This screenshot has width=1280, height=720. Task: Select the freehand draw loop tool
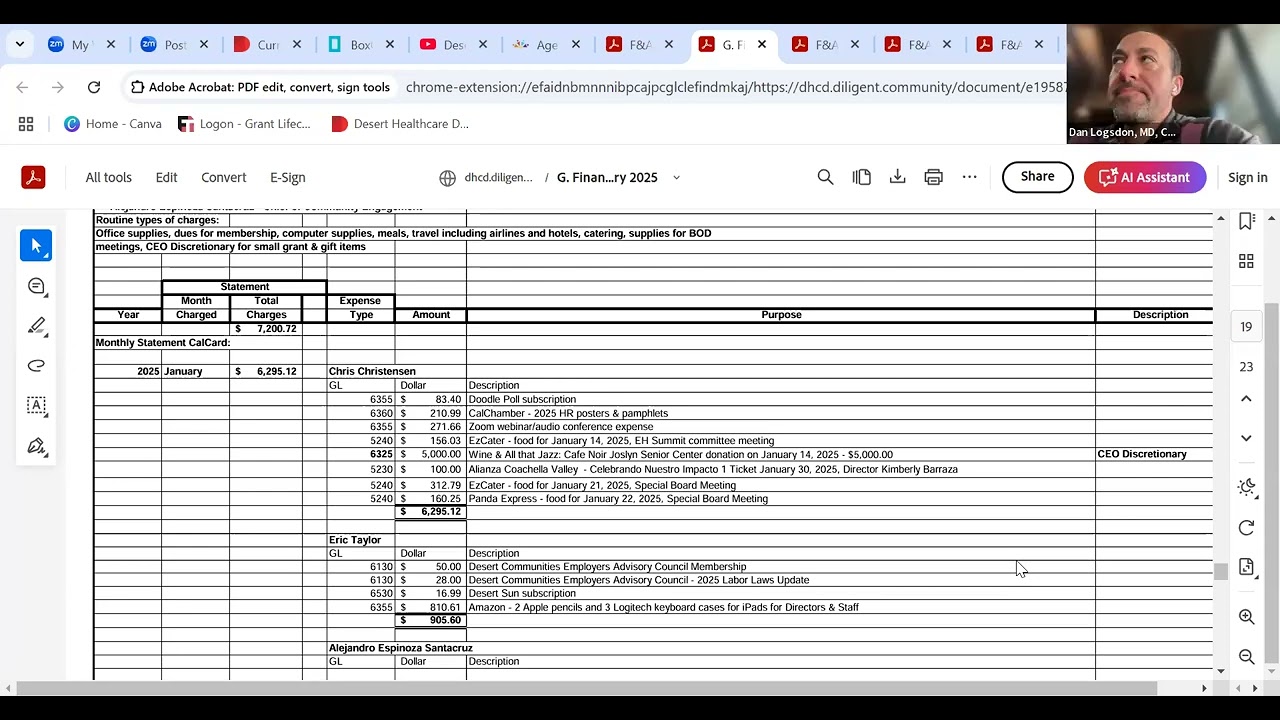(36, 366)
